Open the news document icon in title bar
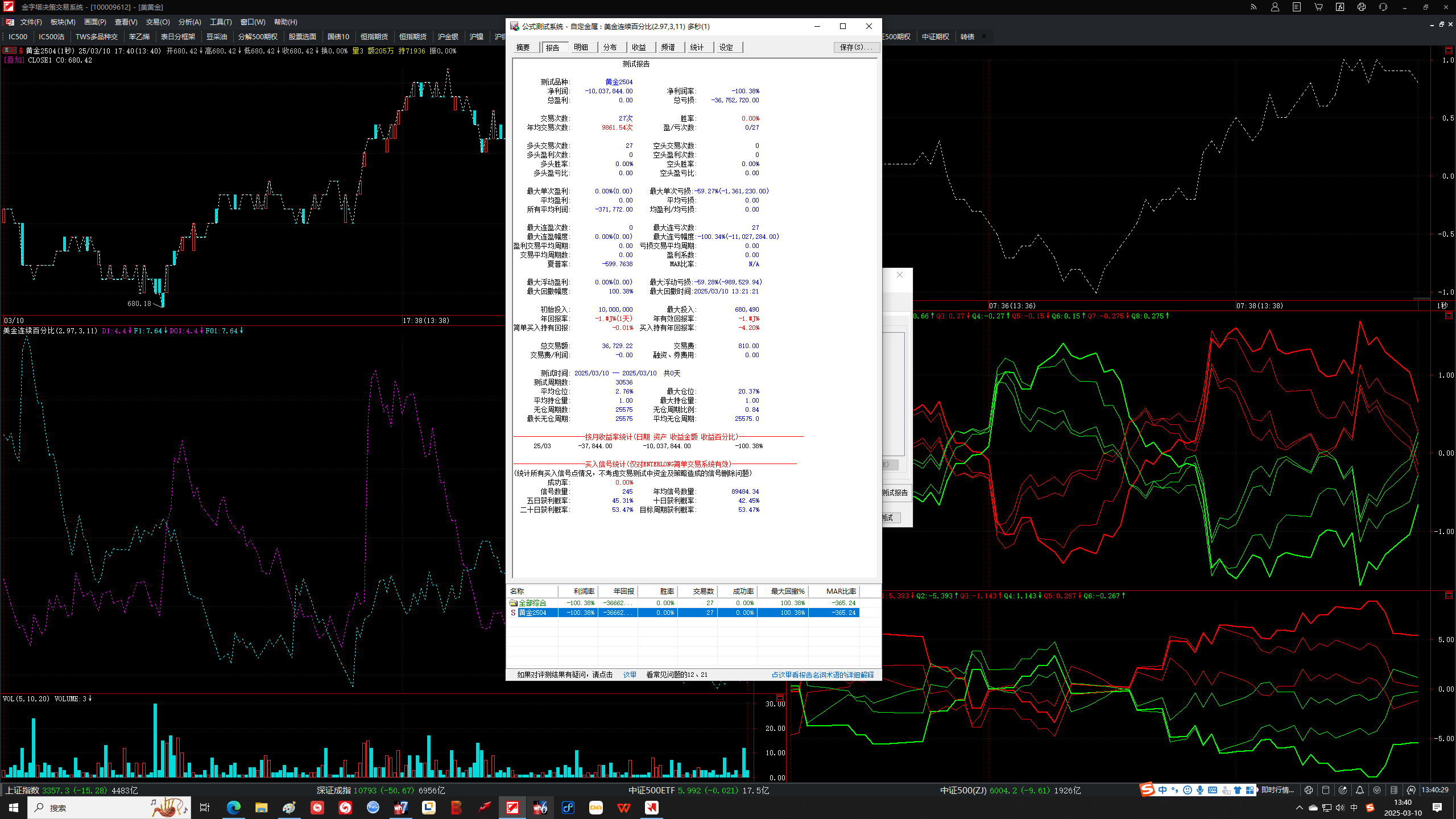The image size is (1456, 819). 1297,7
